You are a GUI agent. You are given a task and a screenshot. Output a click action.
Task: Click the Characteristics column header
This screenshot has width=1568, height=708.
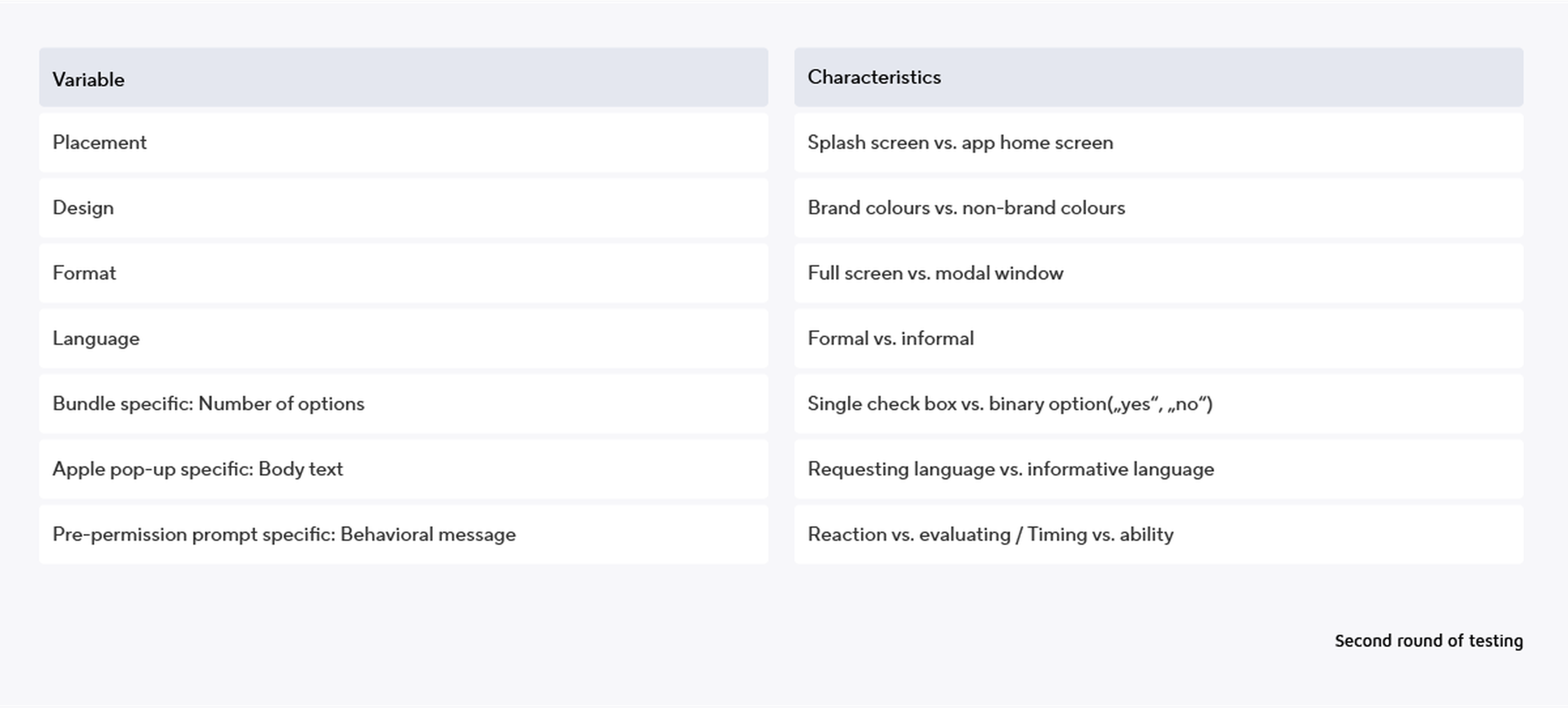point(1159,77)
